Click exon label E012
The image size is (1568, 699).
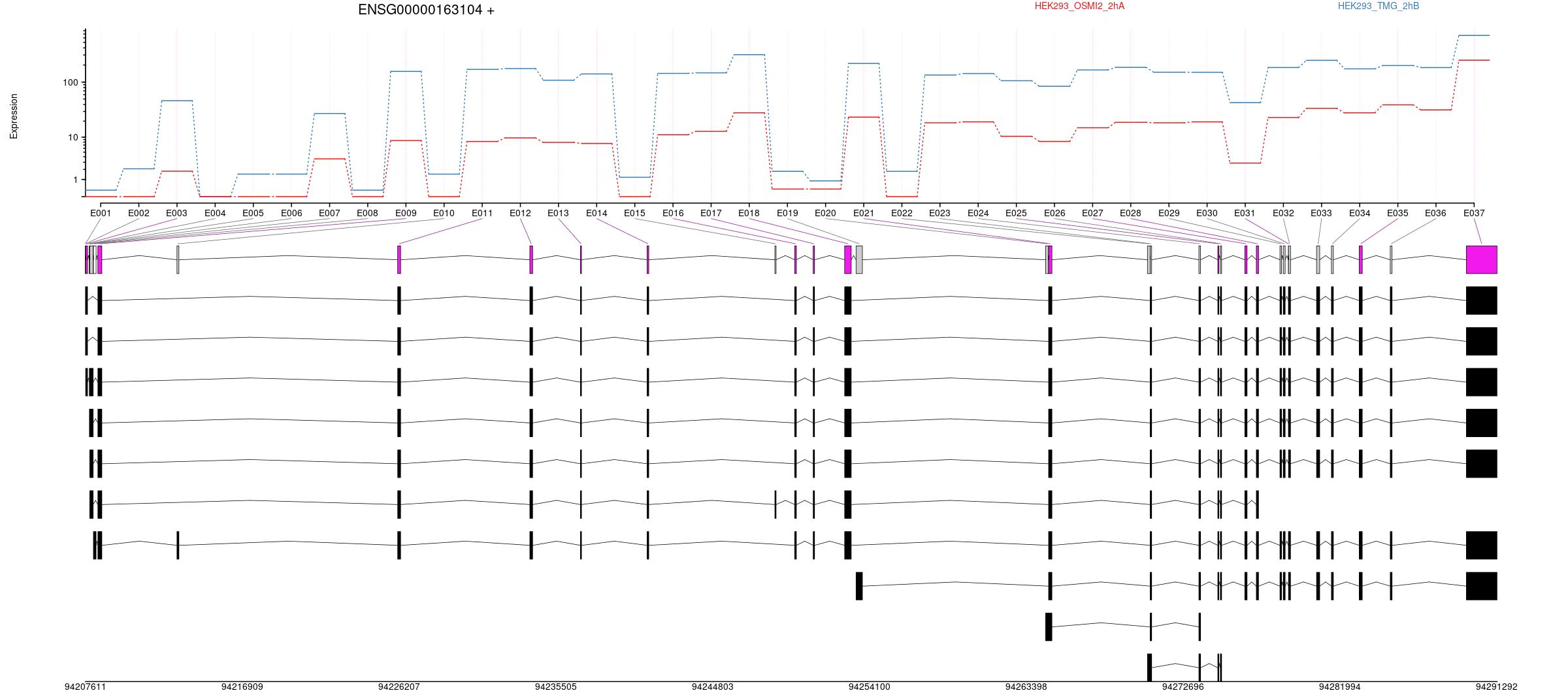pyautogui.click(x=520, y=213)
